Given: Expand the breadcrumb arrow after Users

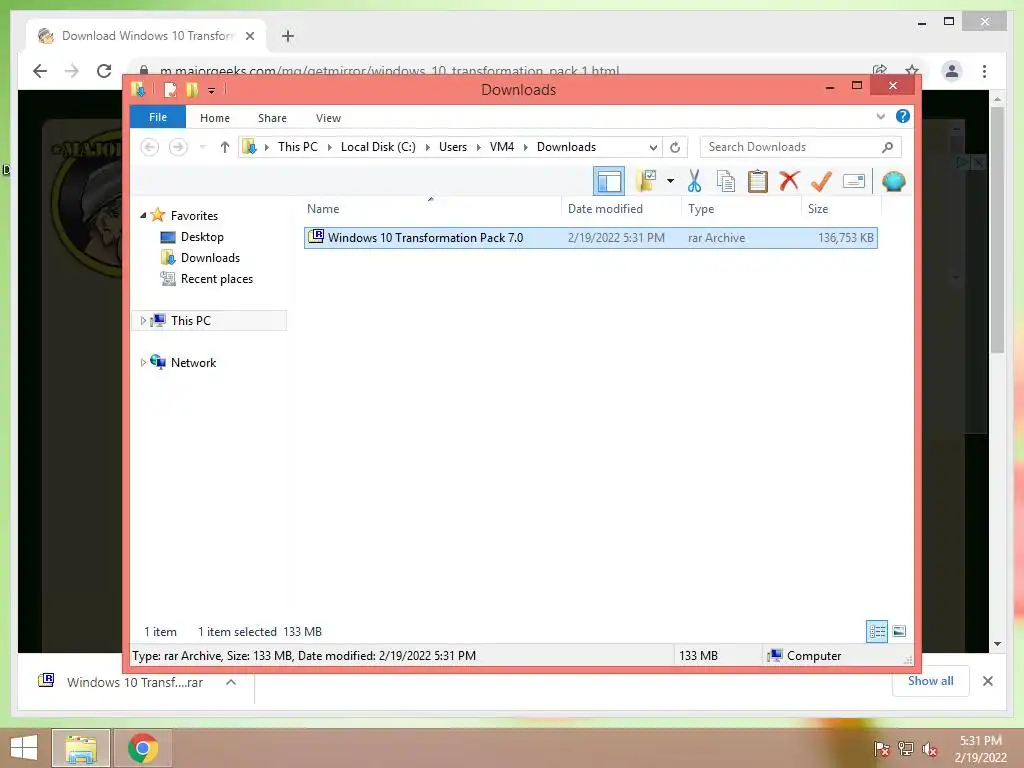Looking at the screenshot, I should [x=479, y=148].
